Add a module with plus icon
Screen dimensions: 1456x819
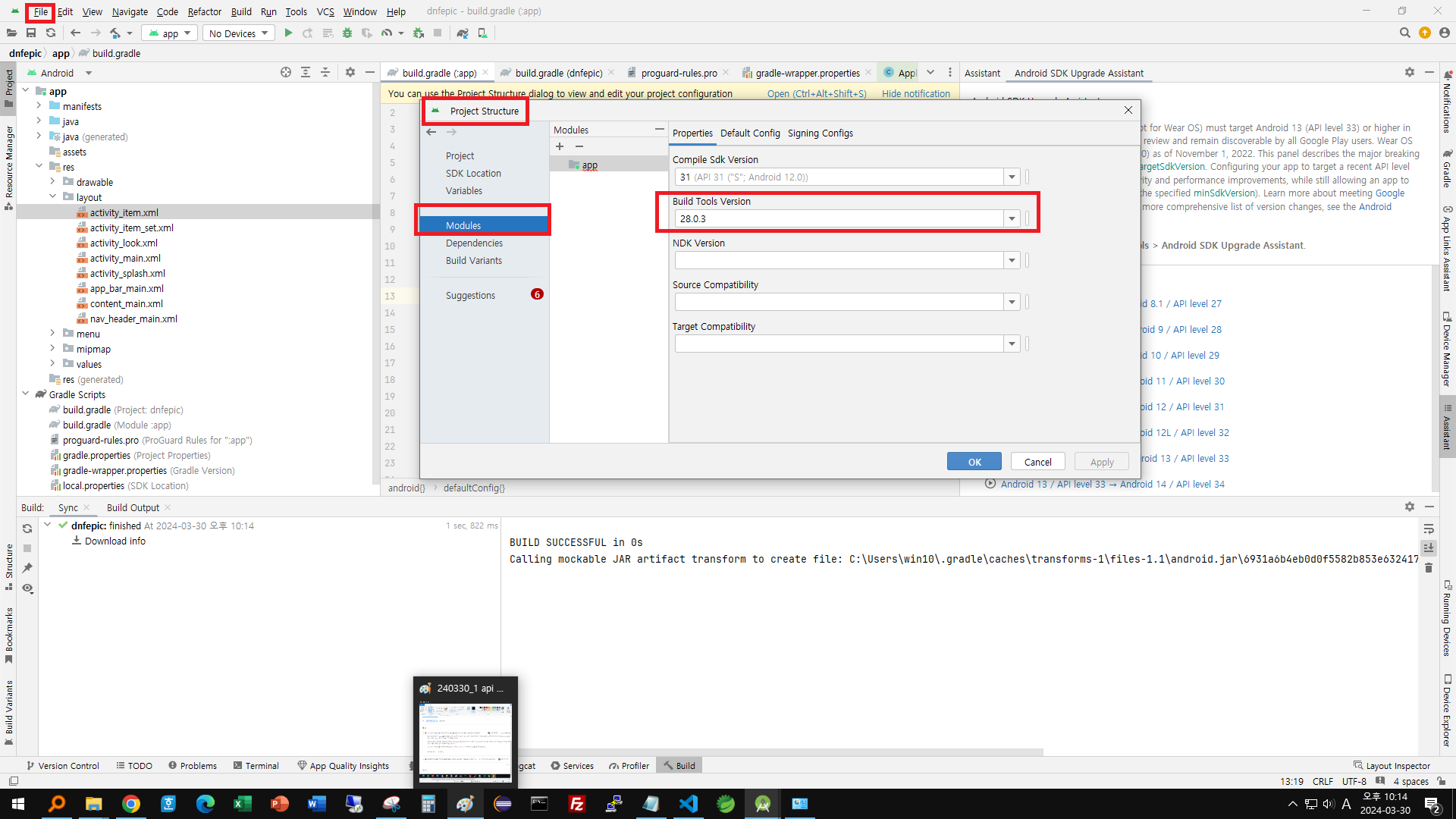tap(560, 146)
